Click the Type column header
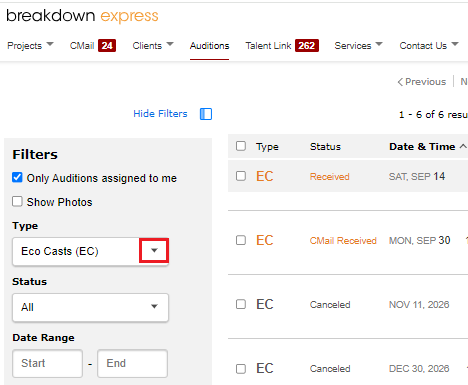 tap(267, 147)
